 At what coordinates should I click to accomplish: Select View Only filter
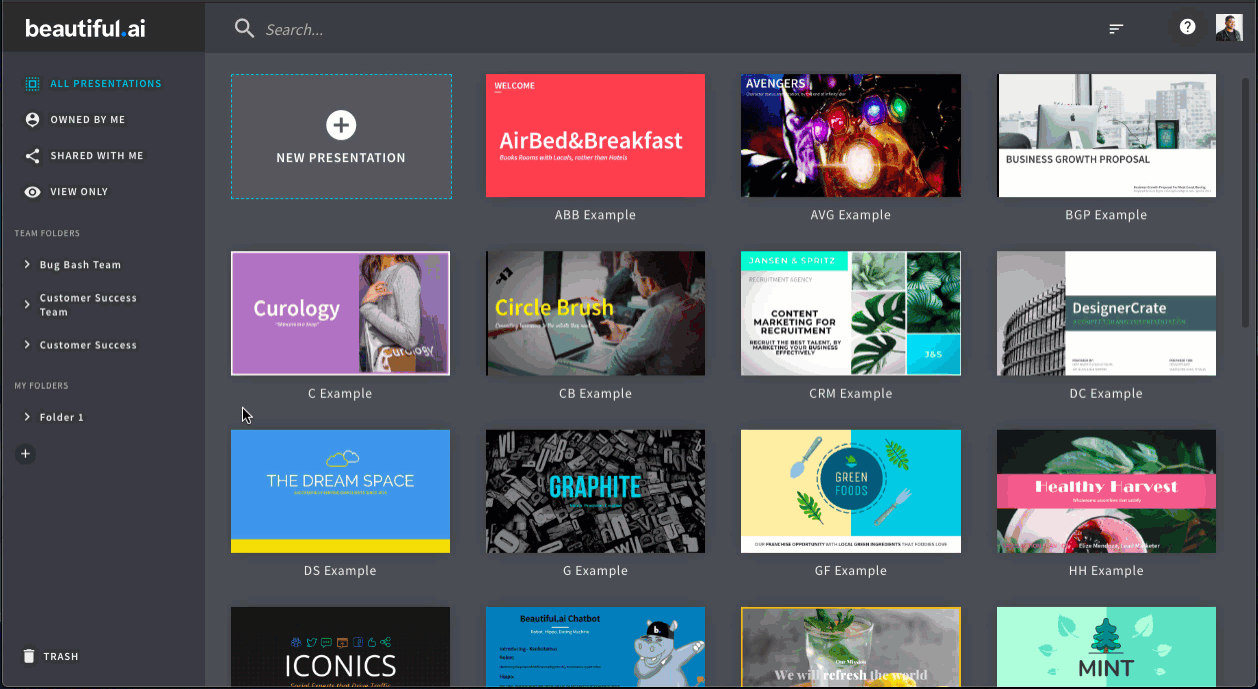click(x=79, y=192)
